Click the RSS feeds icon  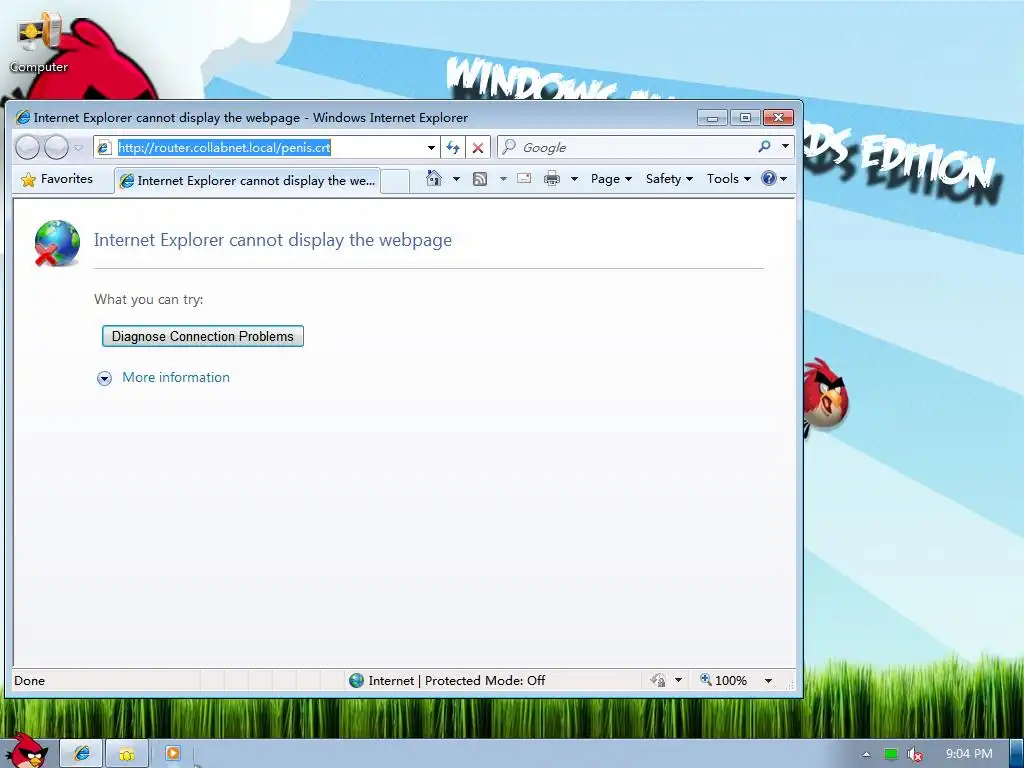(480, 179)
